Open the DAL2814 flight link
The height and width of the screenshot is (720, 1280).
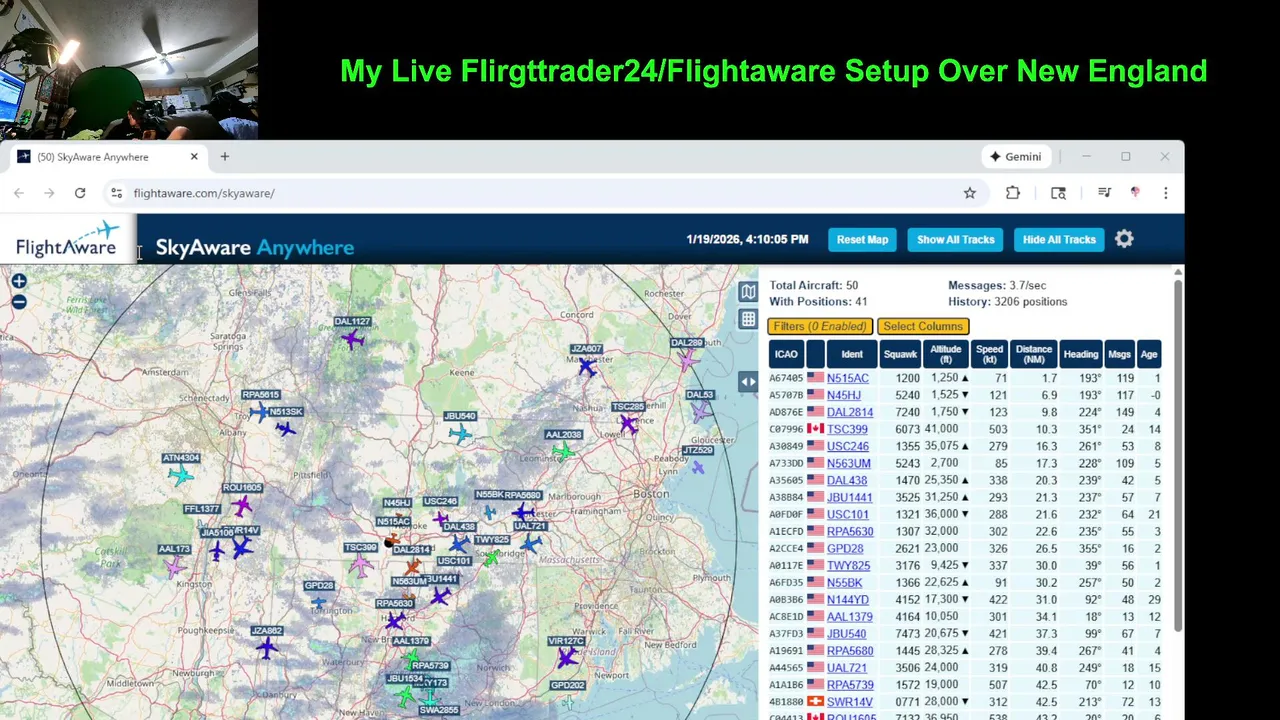tap(850, 412)
